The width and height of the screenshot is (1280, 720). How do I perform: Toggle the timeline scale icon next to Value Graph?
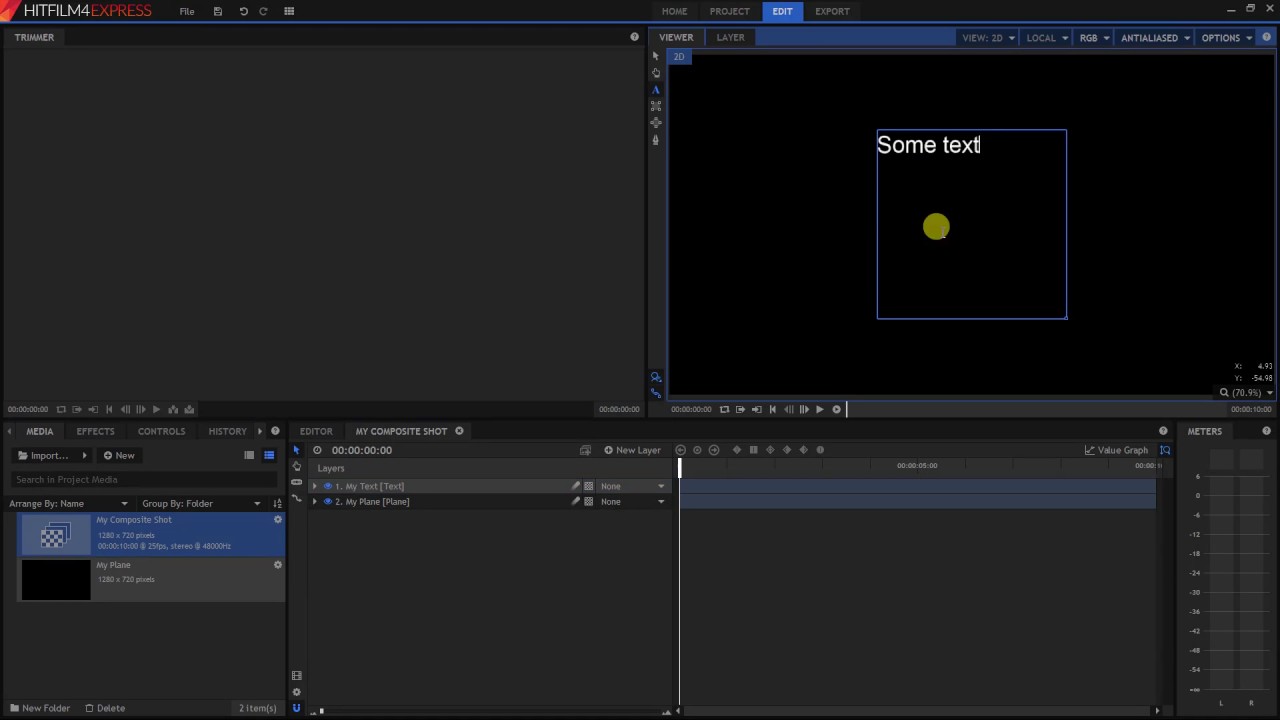(1165, 450)
